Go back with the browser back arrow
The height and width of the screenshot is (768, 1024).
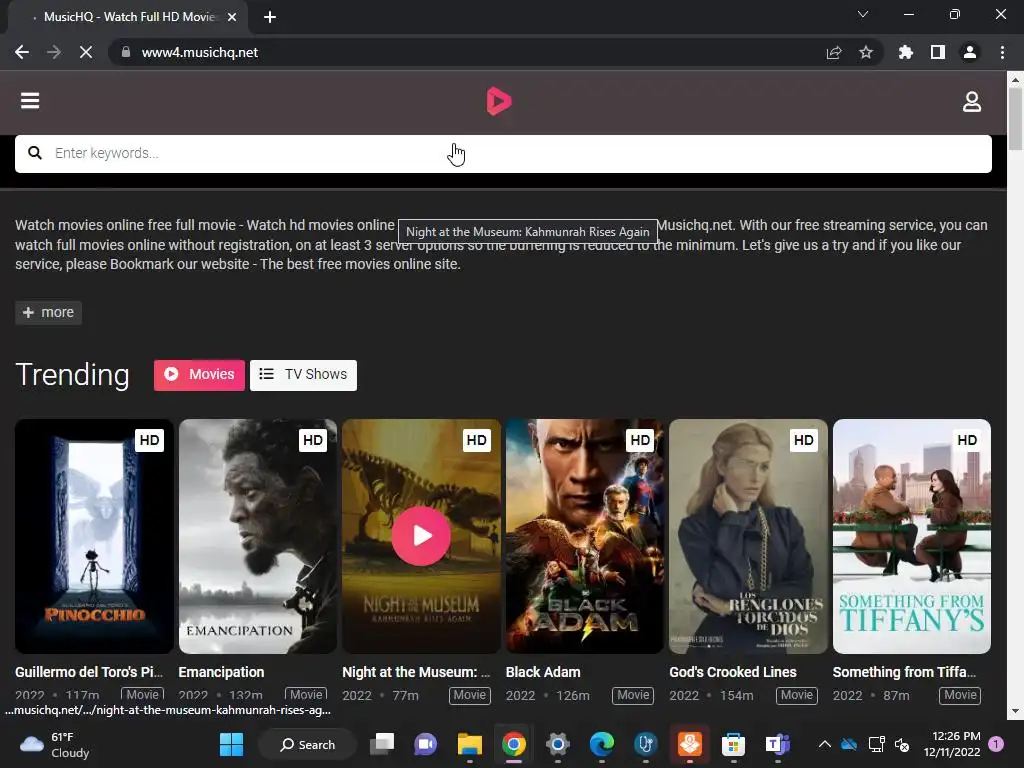pos(22,52)
